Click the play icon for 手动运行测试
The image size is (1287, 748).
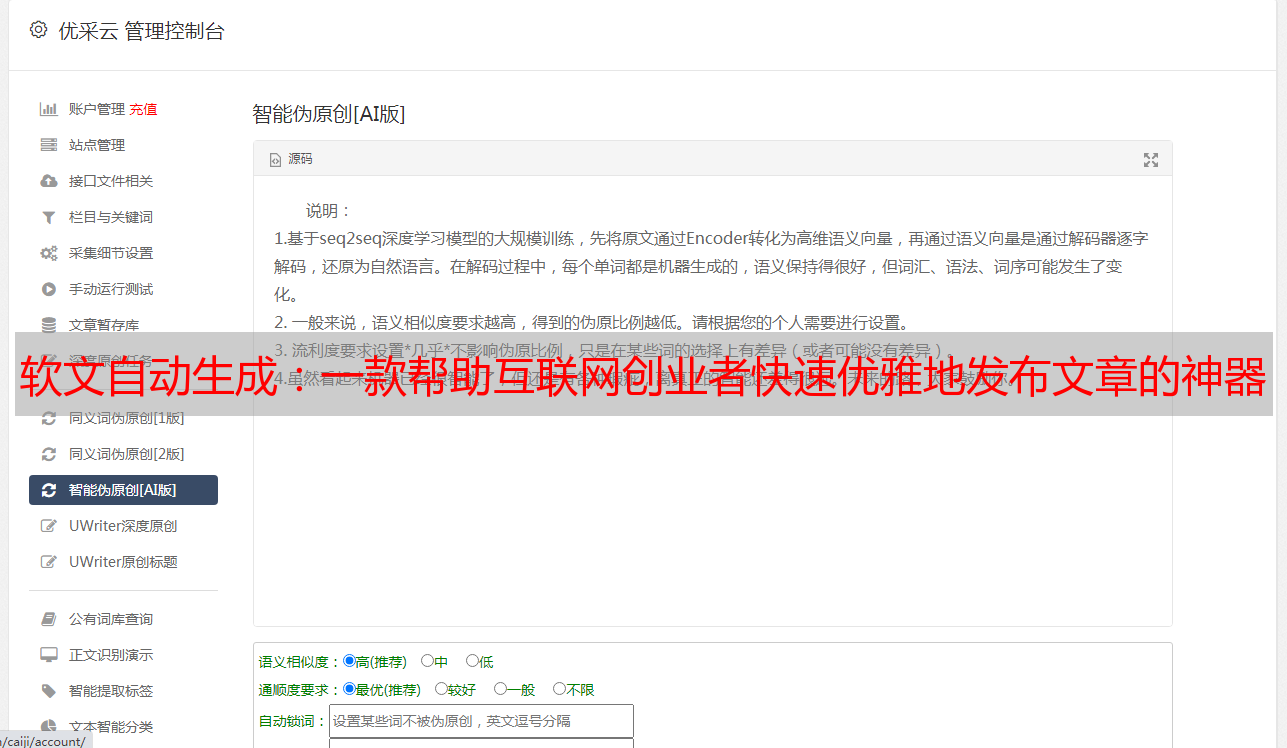tap(48, 289)
